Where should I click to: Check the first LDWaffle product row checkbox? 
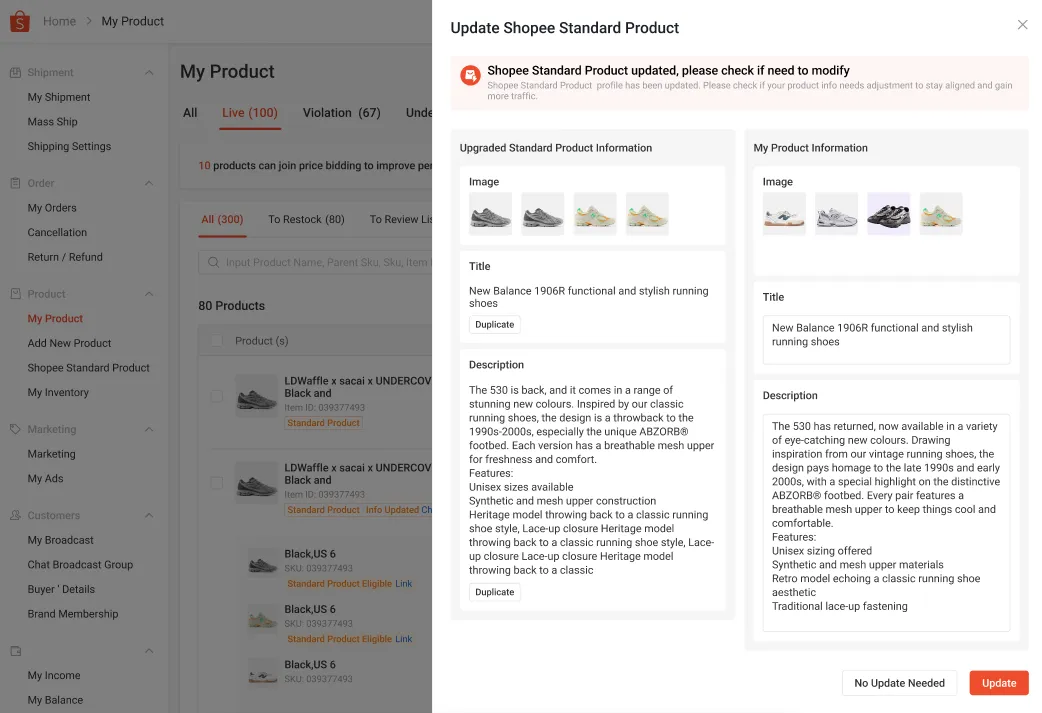click(x=216, y=395)
